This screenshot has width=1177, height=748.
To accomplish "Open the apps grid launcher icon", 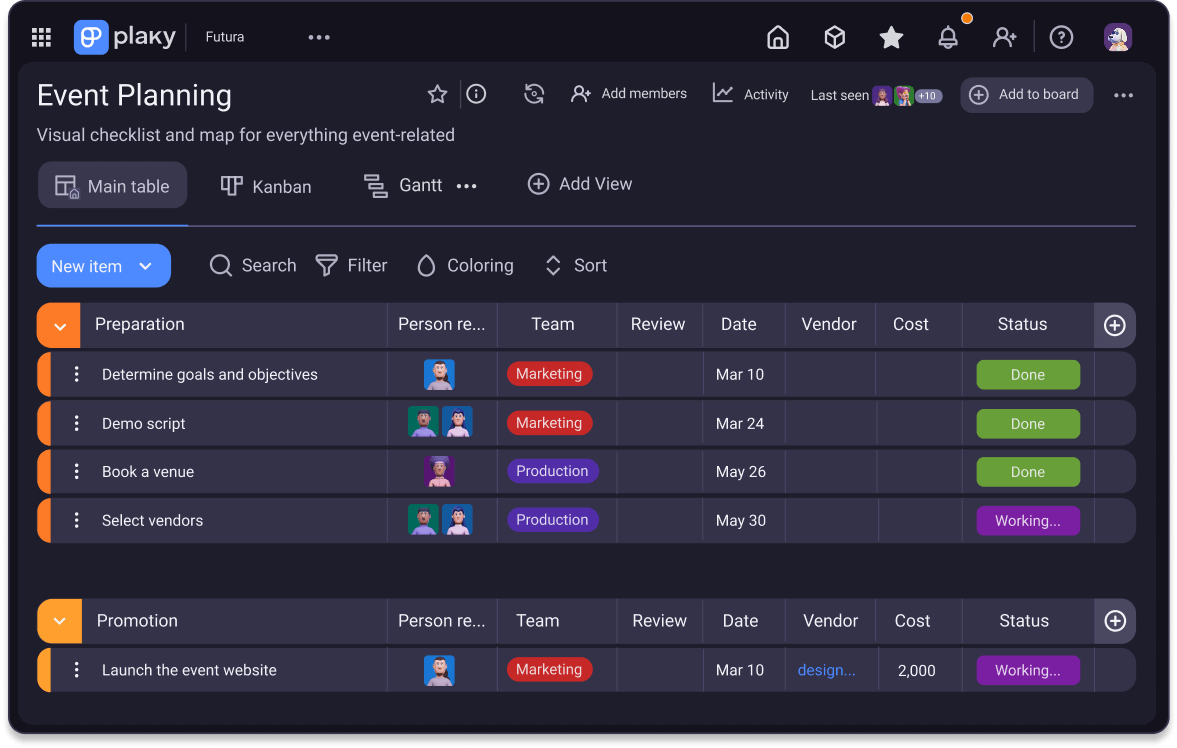I will coord(41,37).
